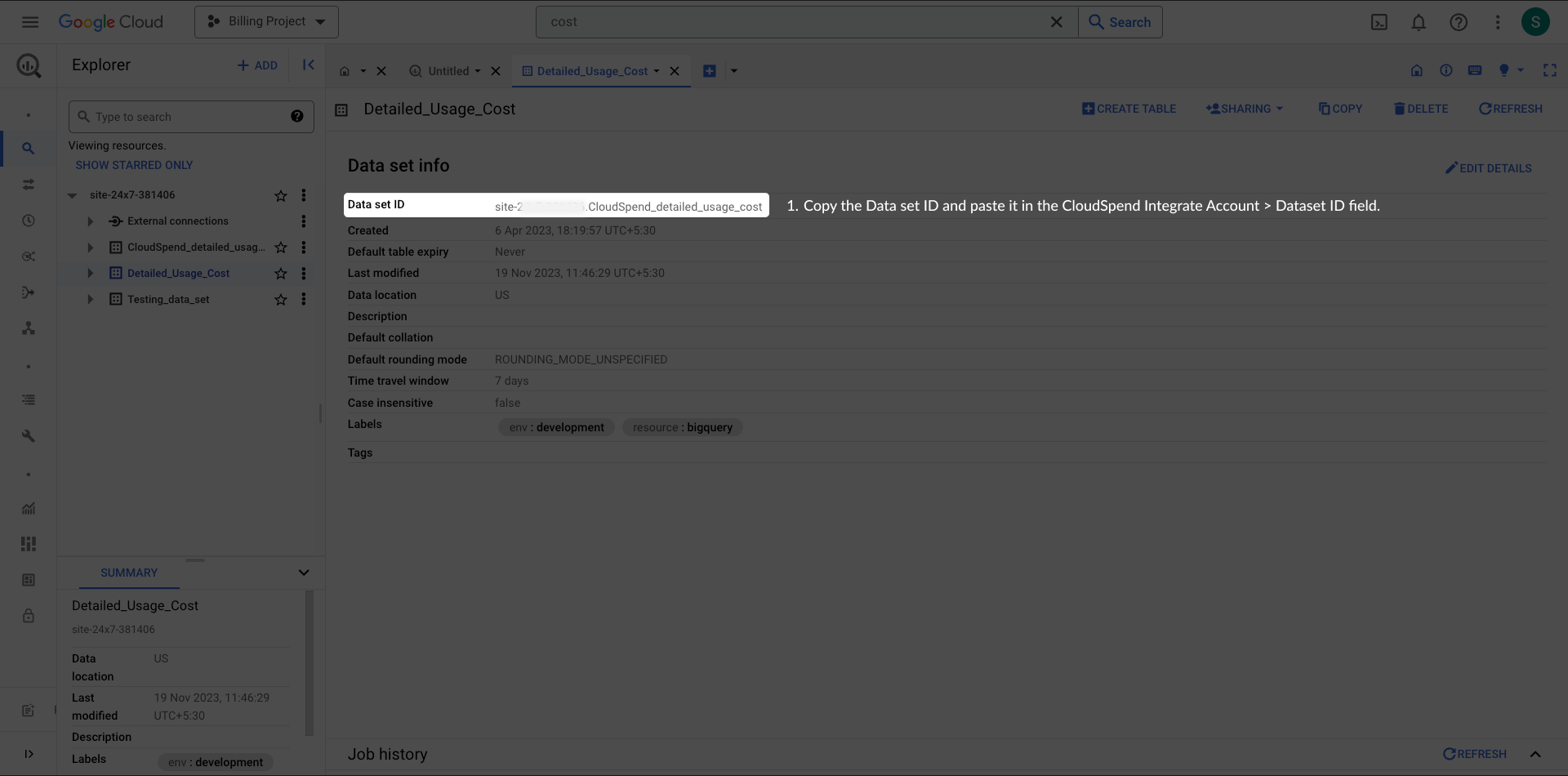Expand the External connections tree item
Image resolution: width=1568 pixels, height=776 pixels.
point(90,221)
